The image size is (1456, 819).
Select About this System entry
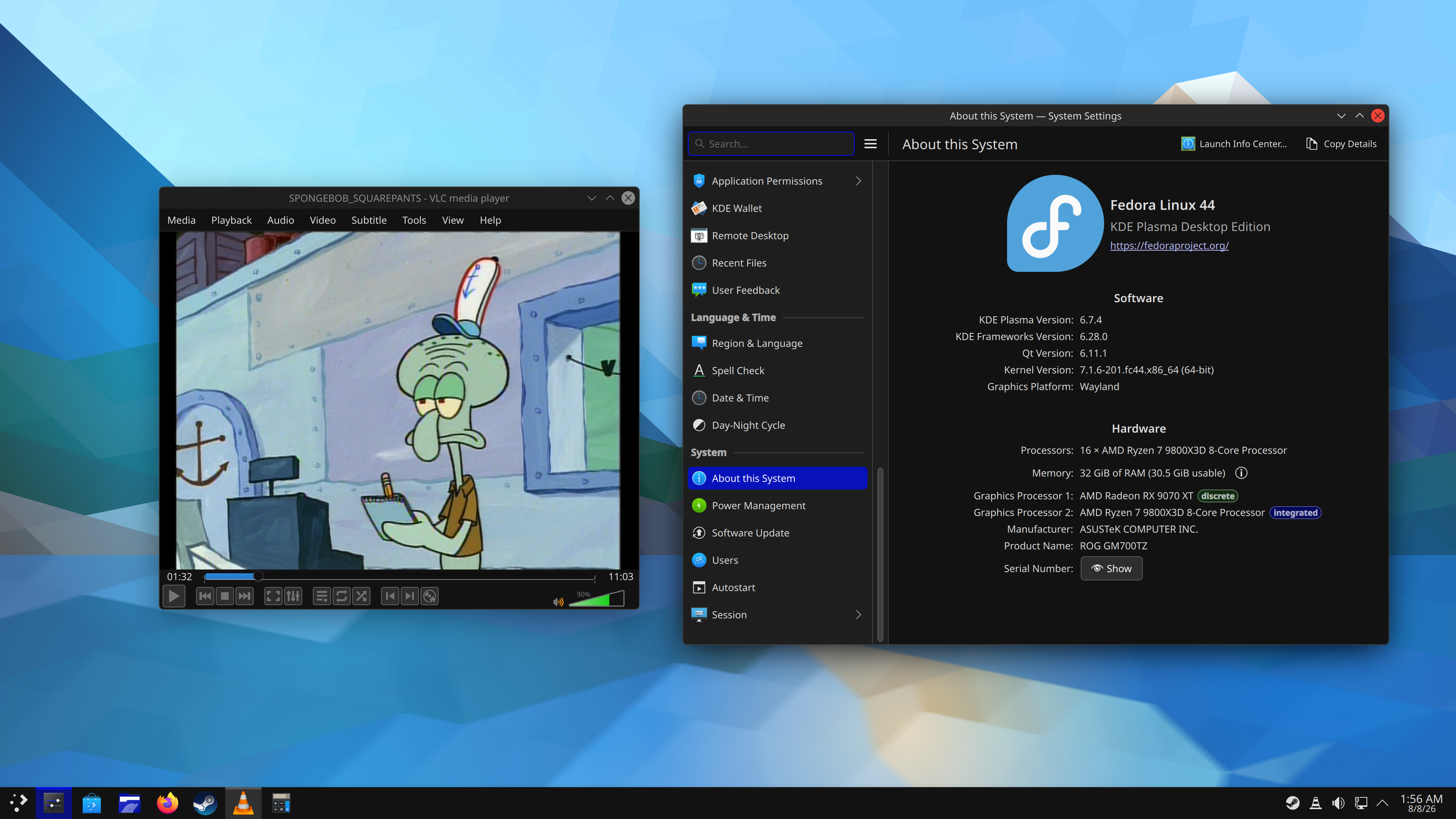click(778, 478)
